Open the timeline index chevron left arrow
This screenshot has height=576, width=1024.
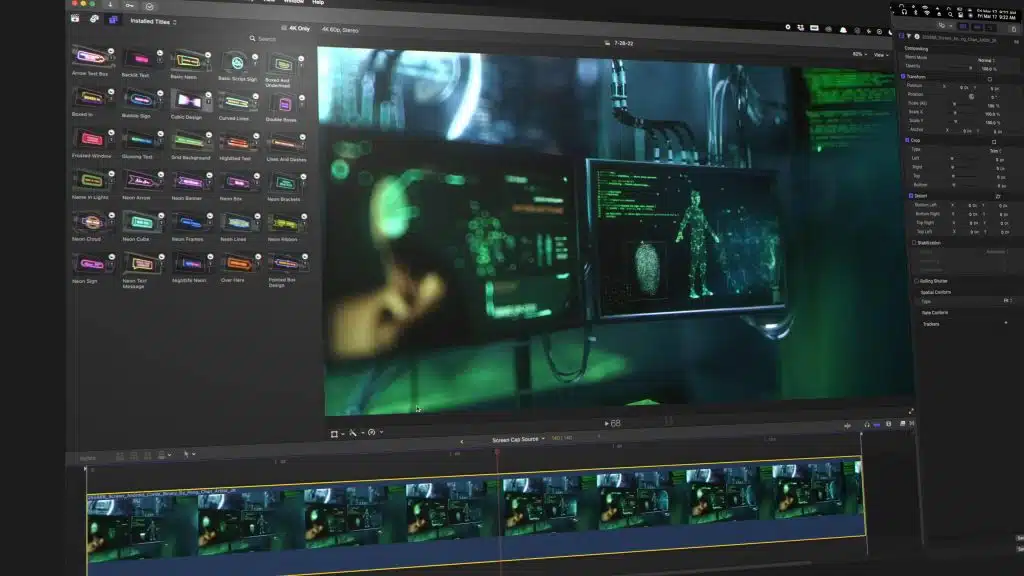pyautogui.click(x=462, y=441)
